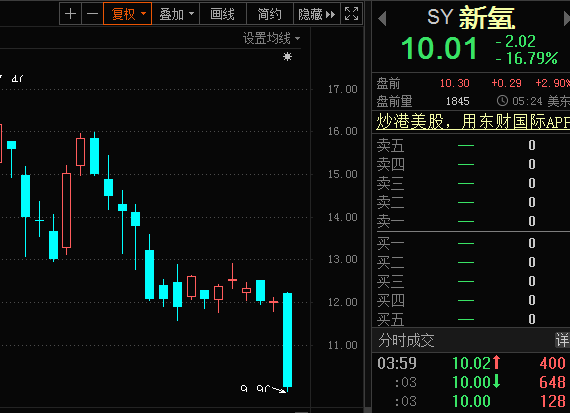570x413 pixels.
Task: Select the 卖一 ask row
Action: coord(471,221)
